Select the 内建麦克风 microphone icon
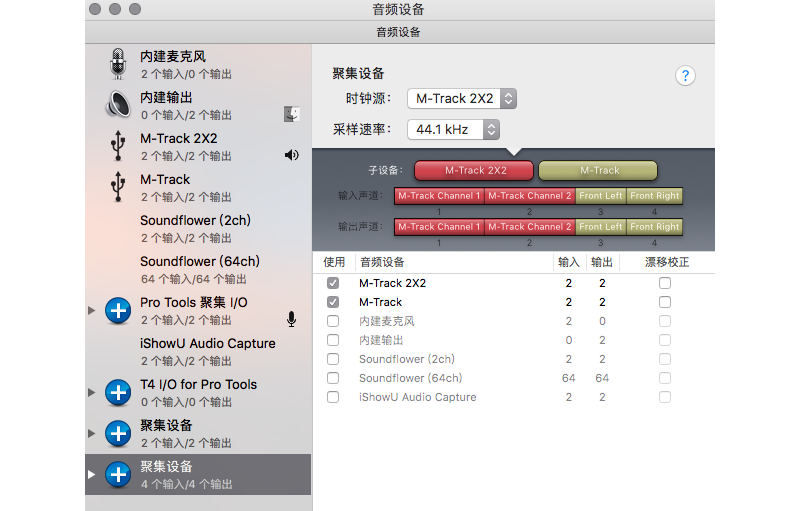 click(118, 64)
